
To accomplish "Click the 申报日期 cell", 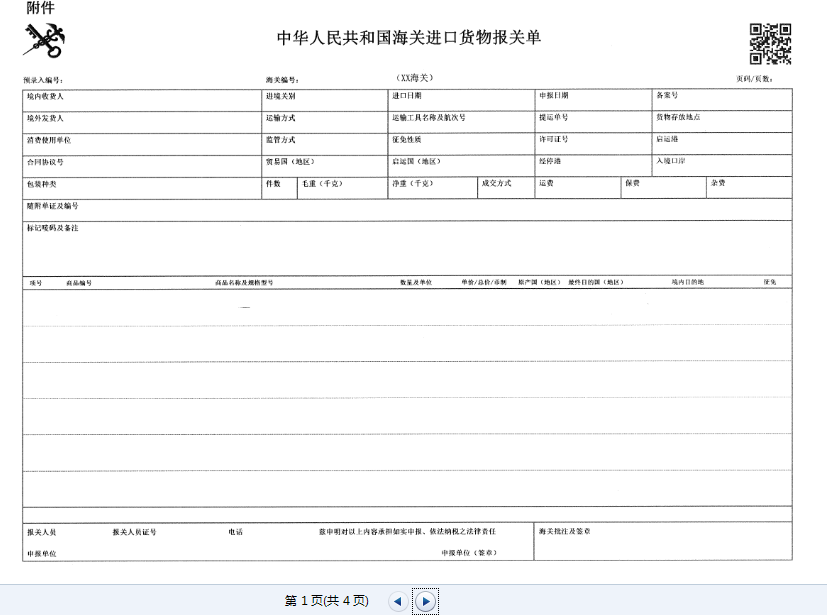I will pyautogui.click(x=593, y=100).
